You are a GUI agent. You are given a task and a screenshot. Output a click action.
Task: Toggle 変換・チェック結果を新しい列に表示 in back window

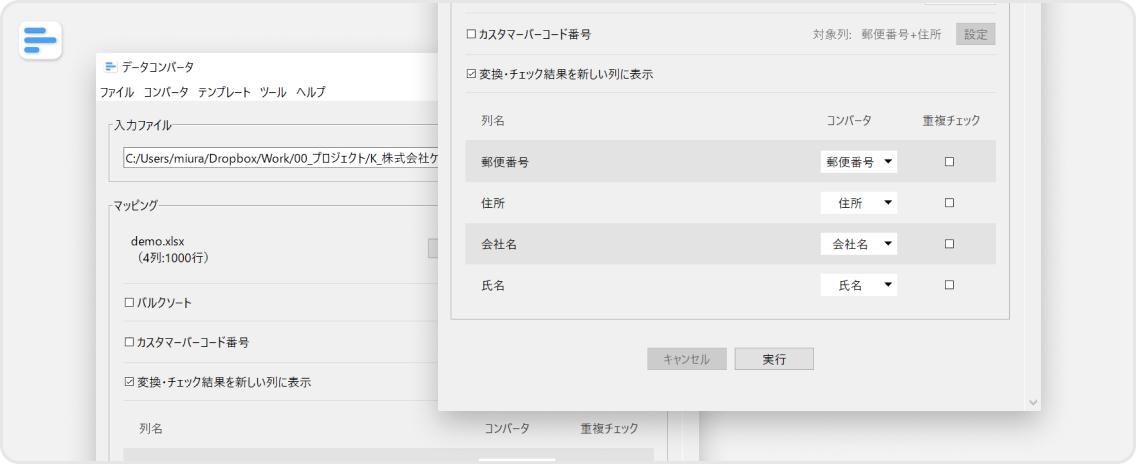coord(130,382)
